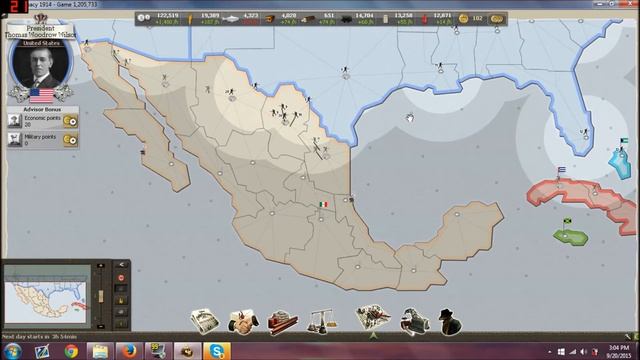Open the Espionage spy icon

(x=450, y=322)
